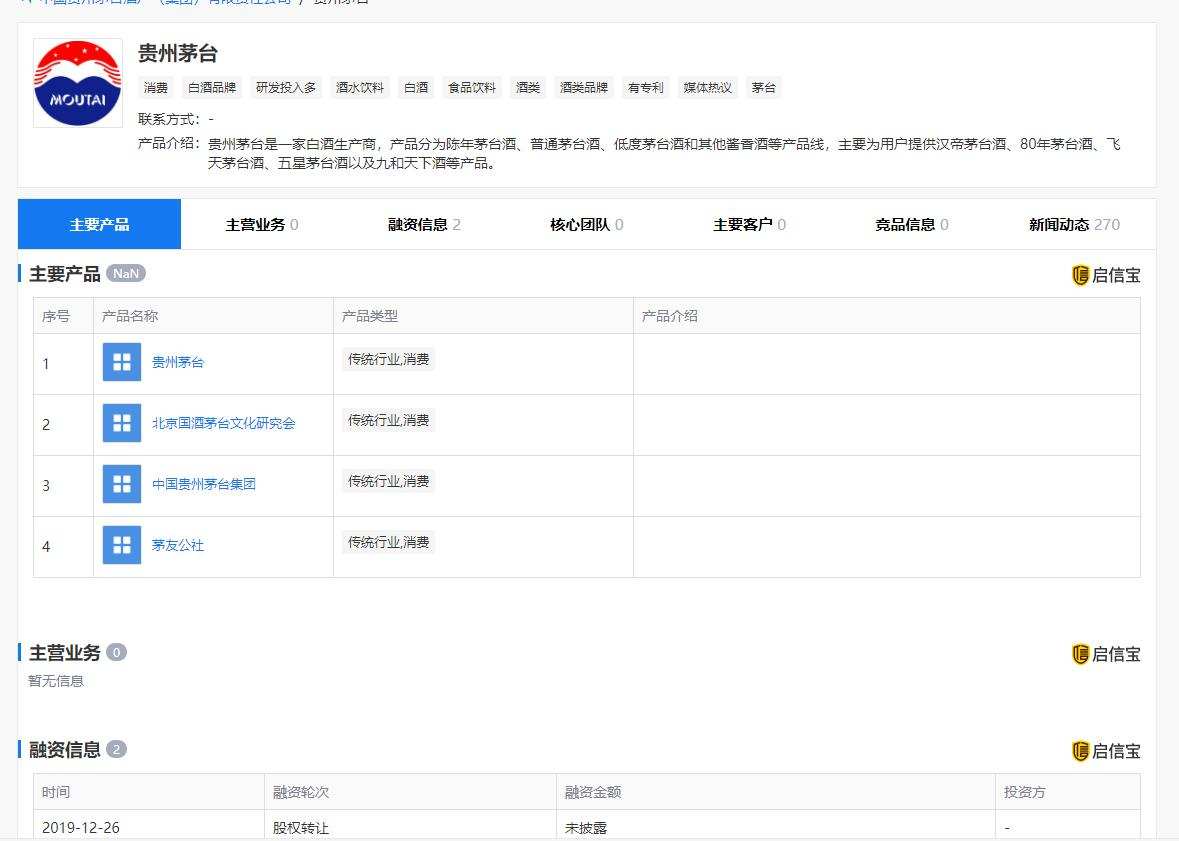Viewport: 1179px width, 841px height.
Task: Click the 酒类品牌 tag
Action: pyautogui.click(x=583, y=87)
